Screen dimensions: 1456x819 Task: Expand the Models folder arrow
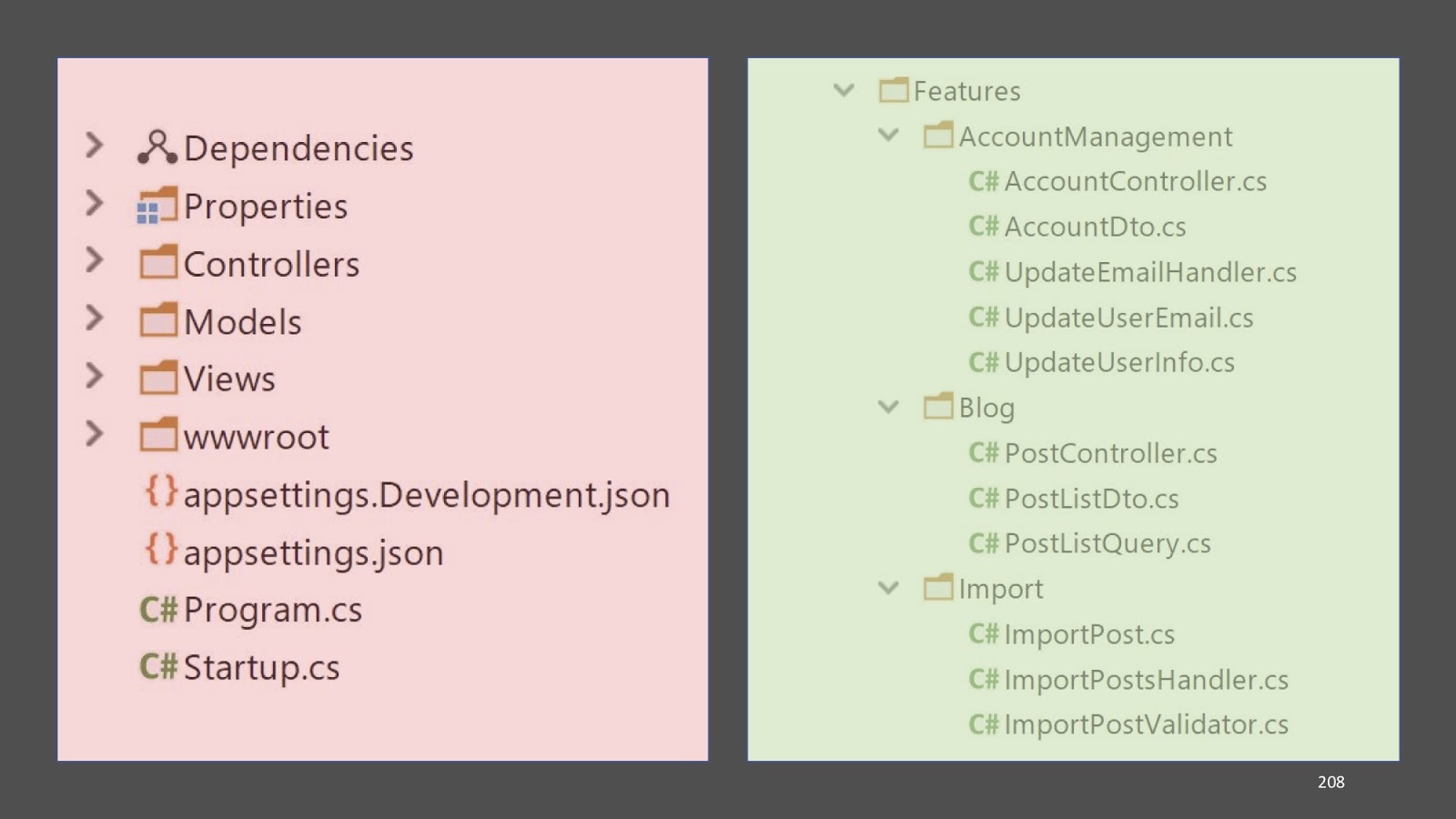pyautogui.click(x=94, y=318)
